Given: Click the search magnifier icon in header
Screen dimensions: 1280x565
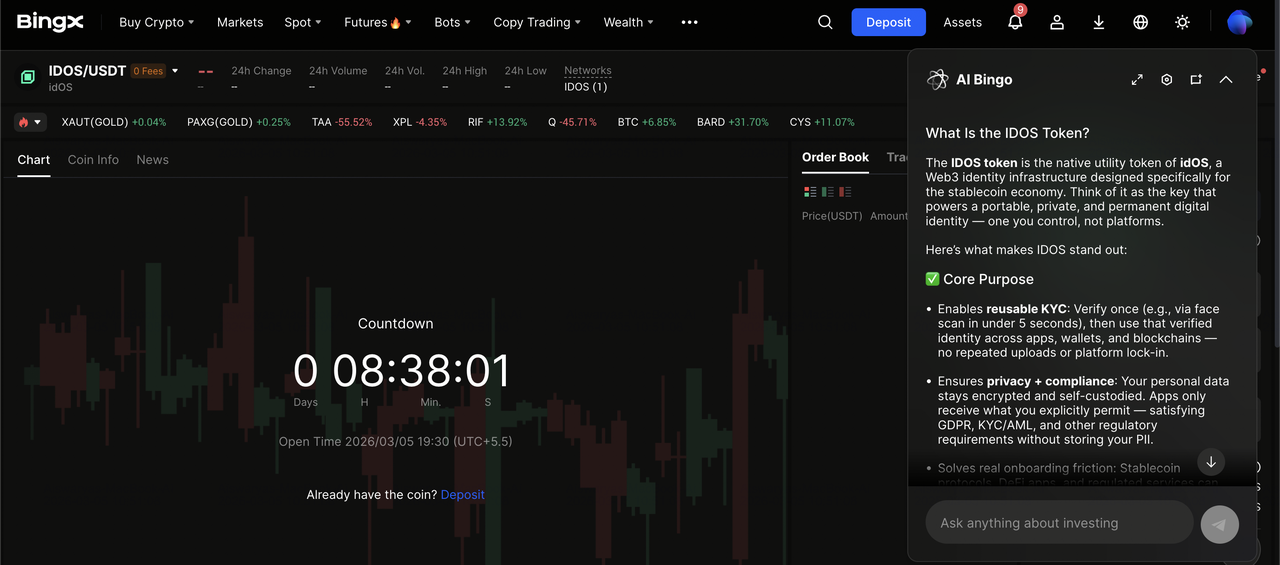Looking at the screenshot, I should click(x=825, y=22).
